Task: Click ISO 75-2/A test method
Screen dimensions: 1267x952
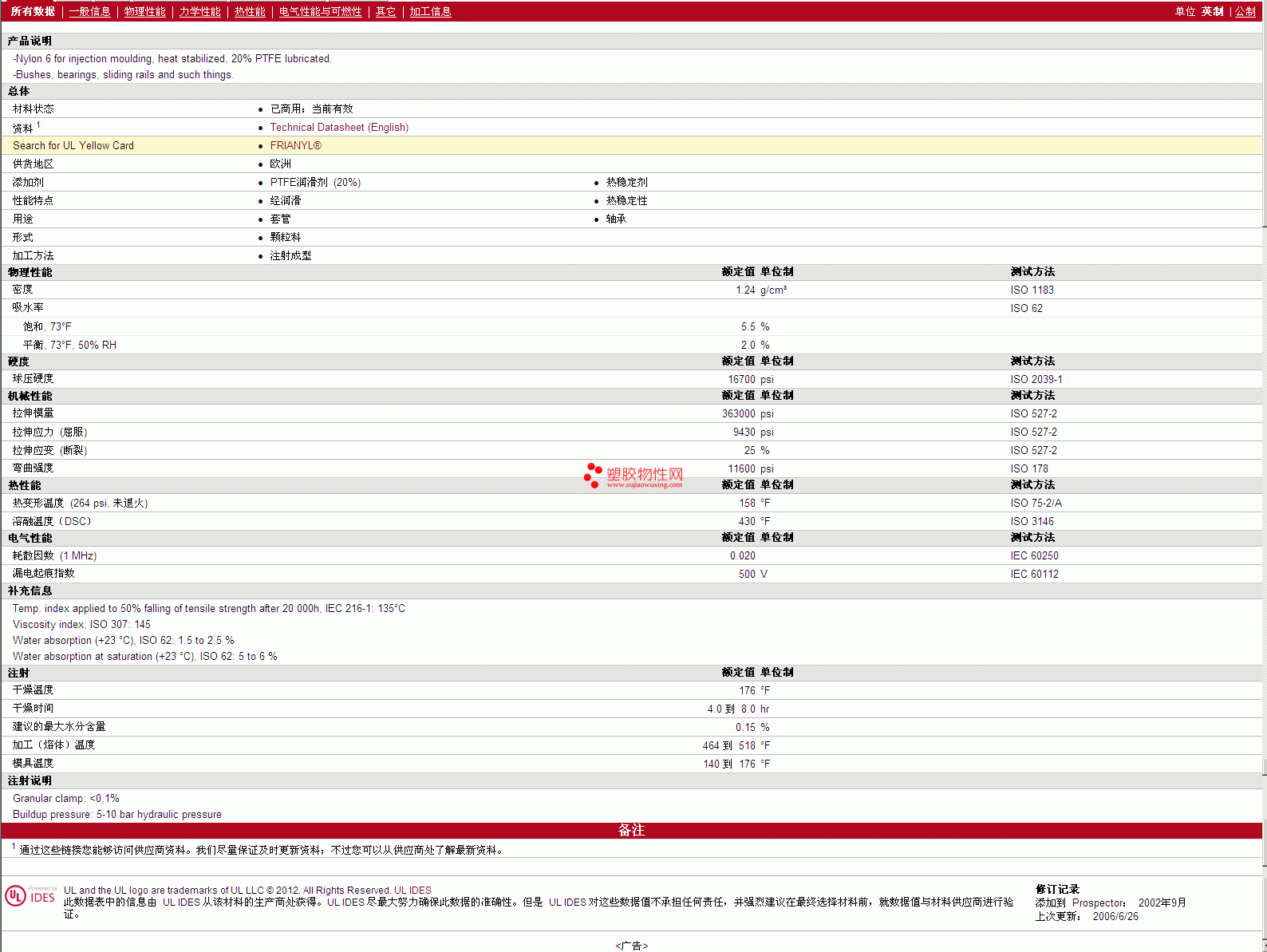Action: tap(1036, 504)
